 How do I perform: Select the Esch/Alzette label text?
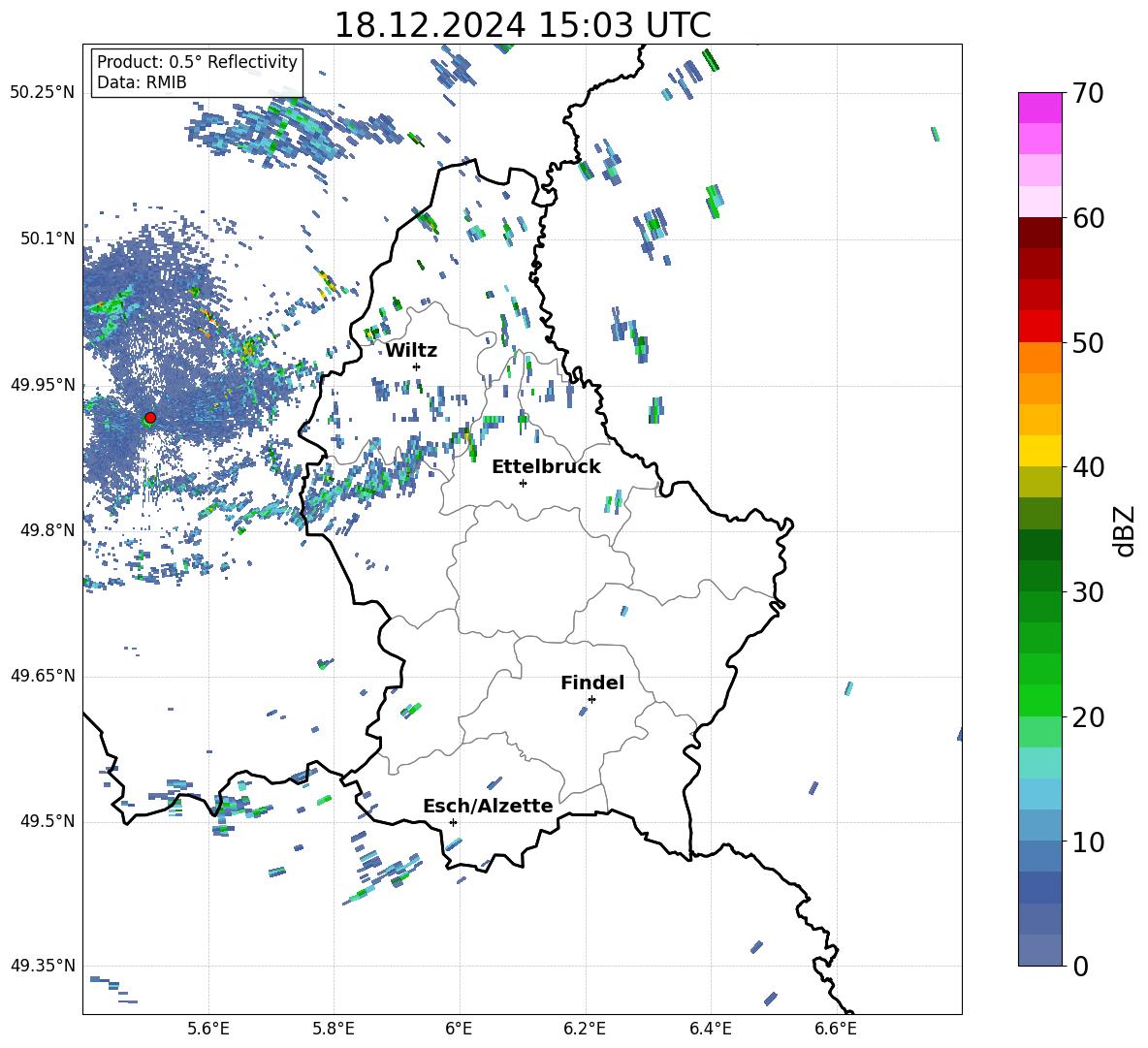(x=489, y=806)
